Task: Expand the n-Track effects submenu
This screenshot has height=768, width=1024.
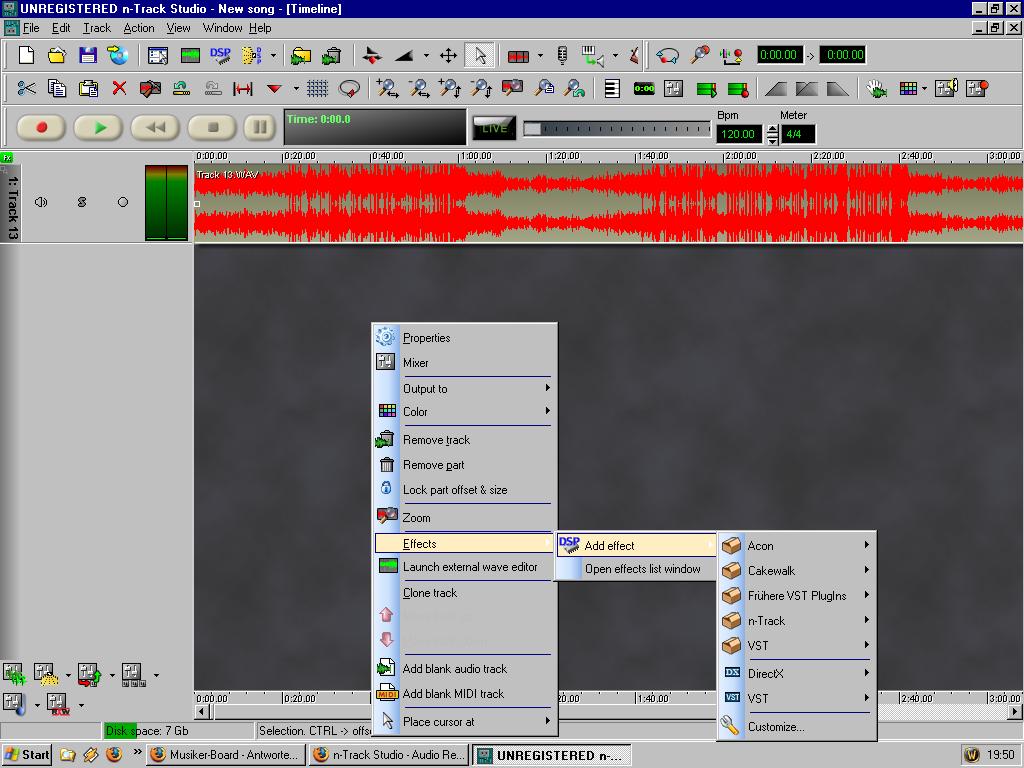Action: pos(796,620)
